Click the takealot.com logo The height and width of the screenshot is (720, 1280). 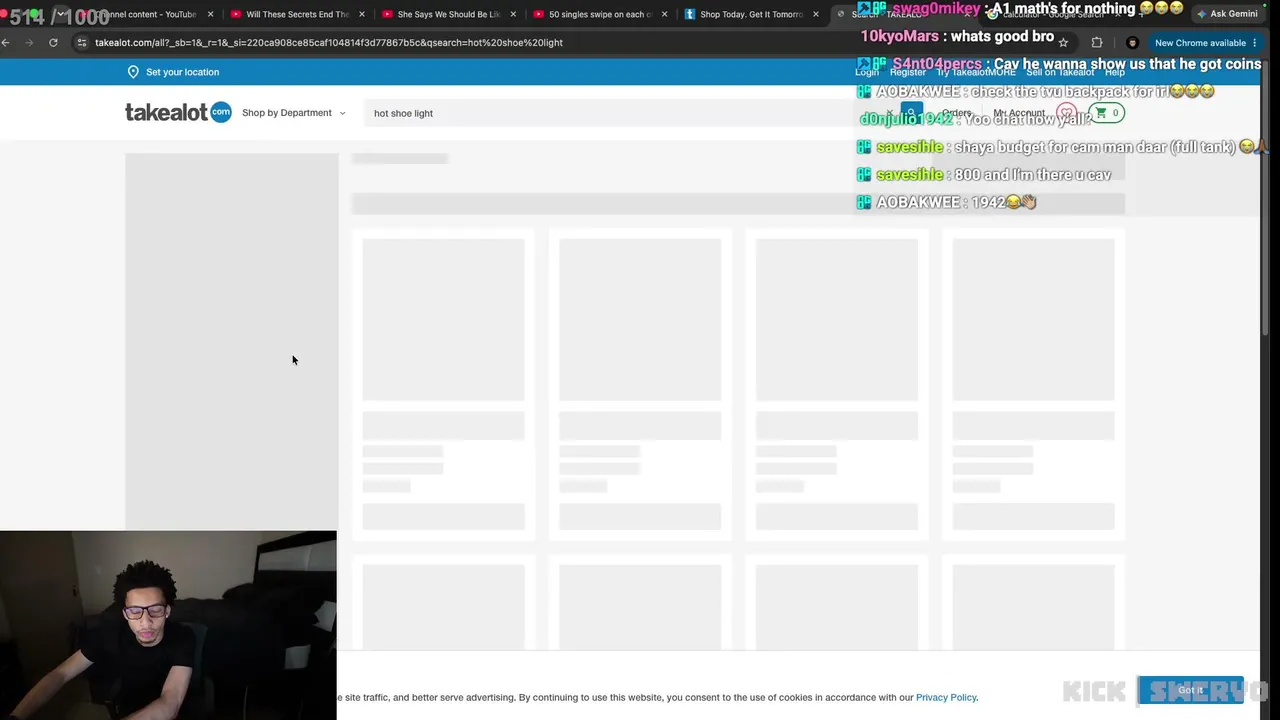pyautogui.click(x=178, y=112)
